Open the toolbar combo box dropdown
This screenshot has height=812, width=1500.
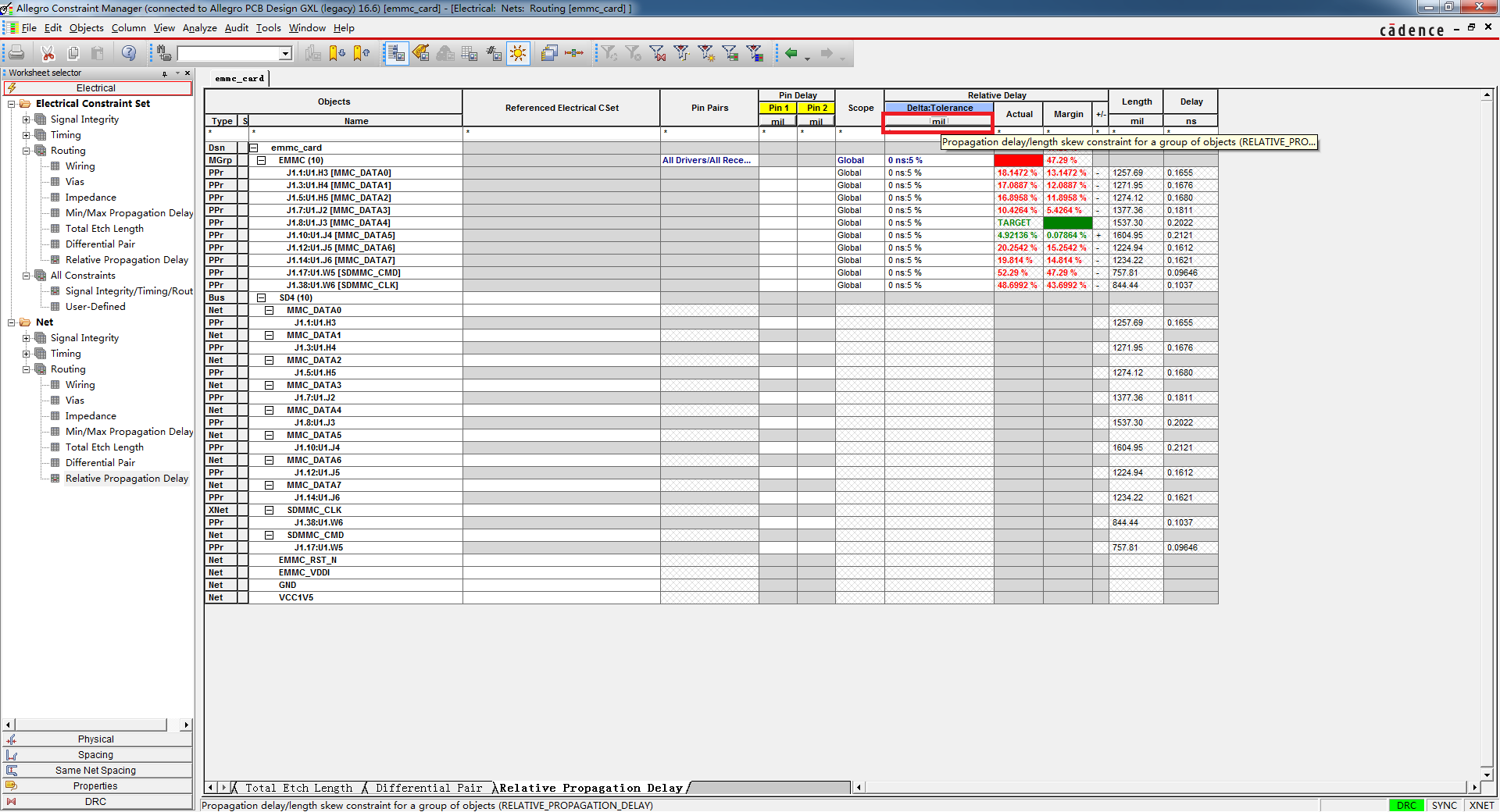click(285, 54)
